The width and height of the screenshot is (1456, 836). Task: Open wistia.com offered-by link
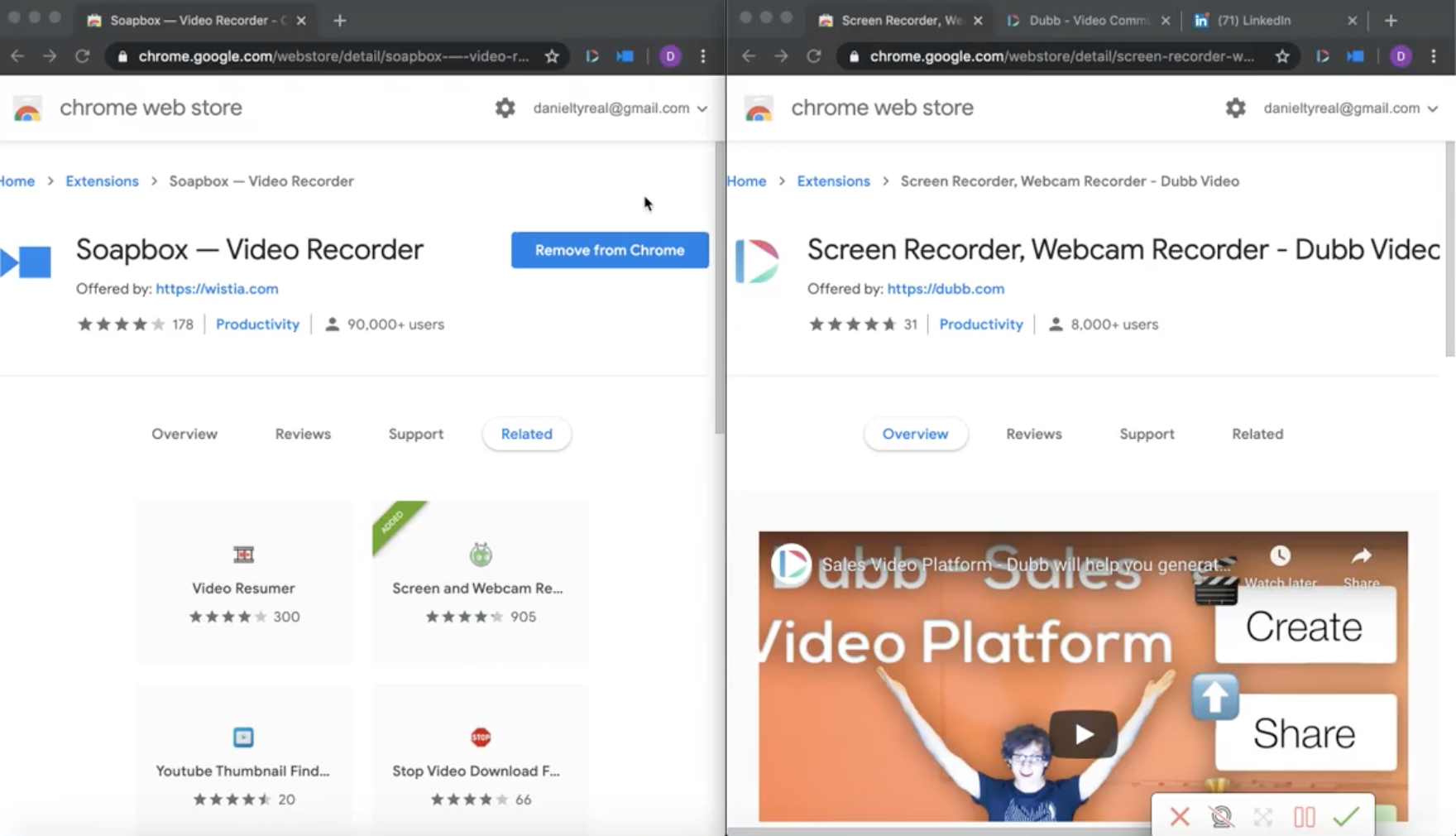217,289
